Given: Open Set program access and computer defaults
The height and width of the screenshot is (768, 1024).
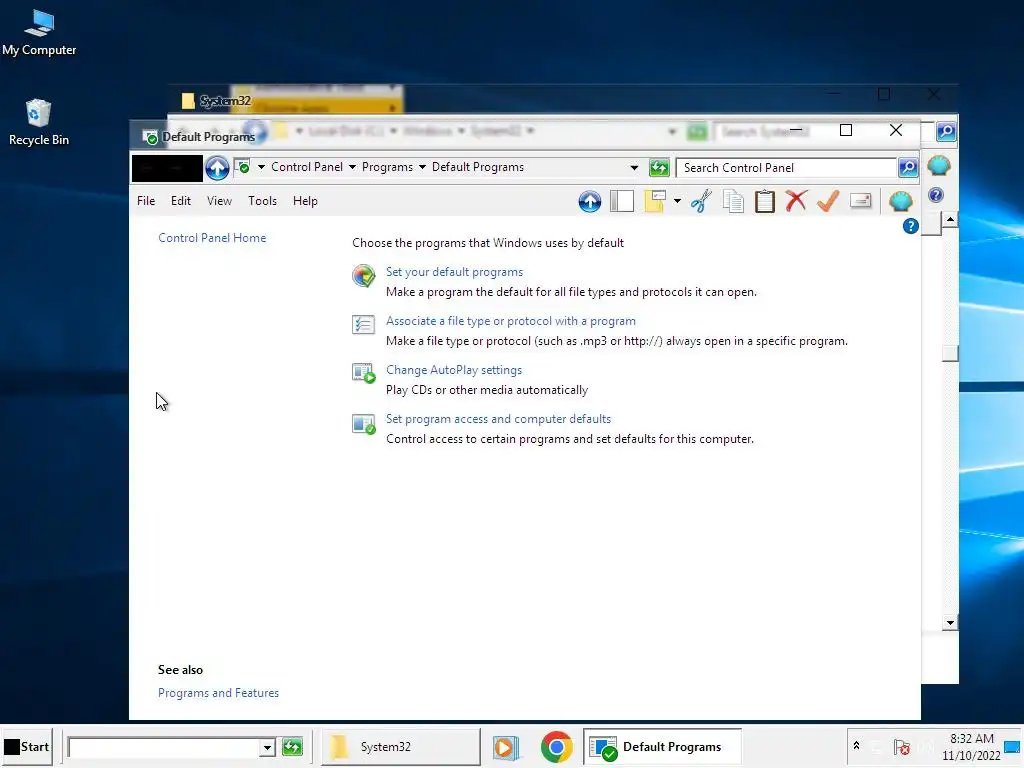Looking at the screenshot, I should point(498,419).
